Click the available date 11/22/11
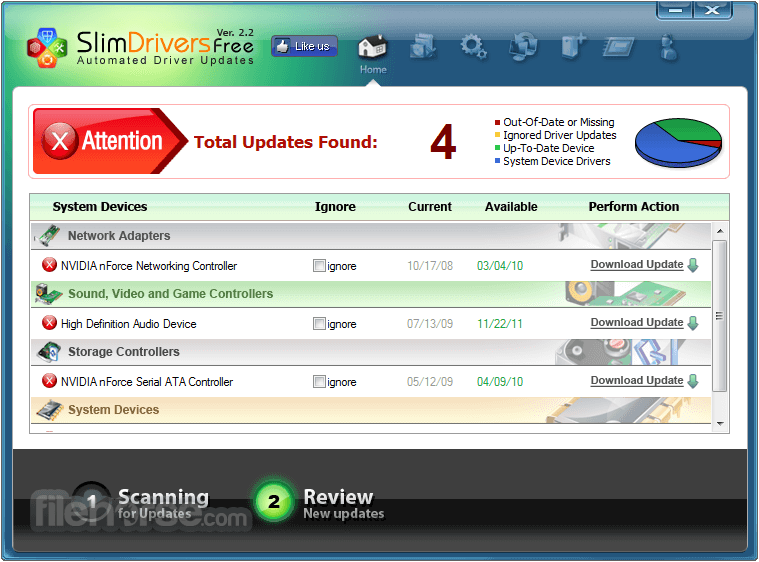This screenshot has width=759, height=562. point(500,324)
